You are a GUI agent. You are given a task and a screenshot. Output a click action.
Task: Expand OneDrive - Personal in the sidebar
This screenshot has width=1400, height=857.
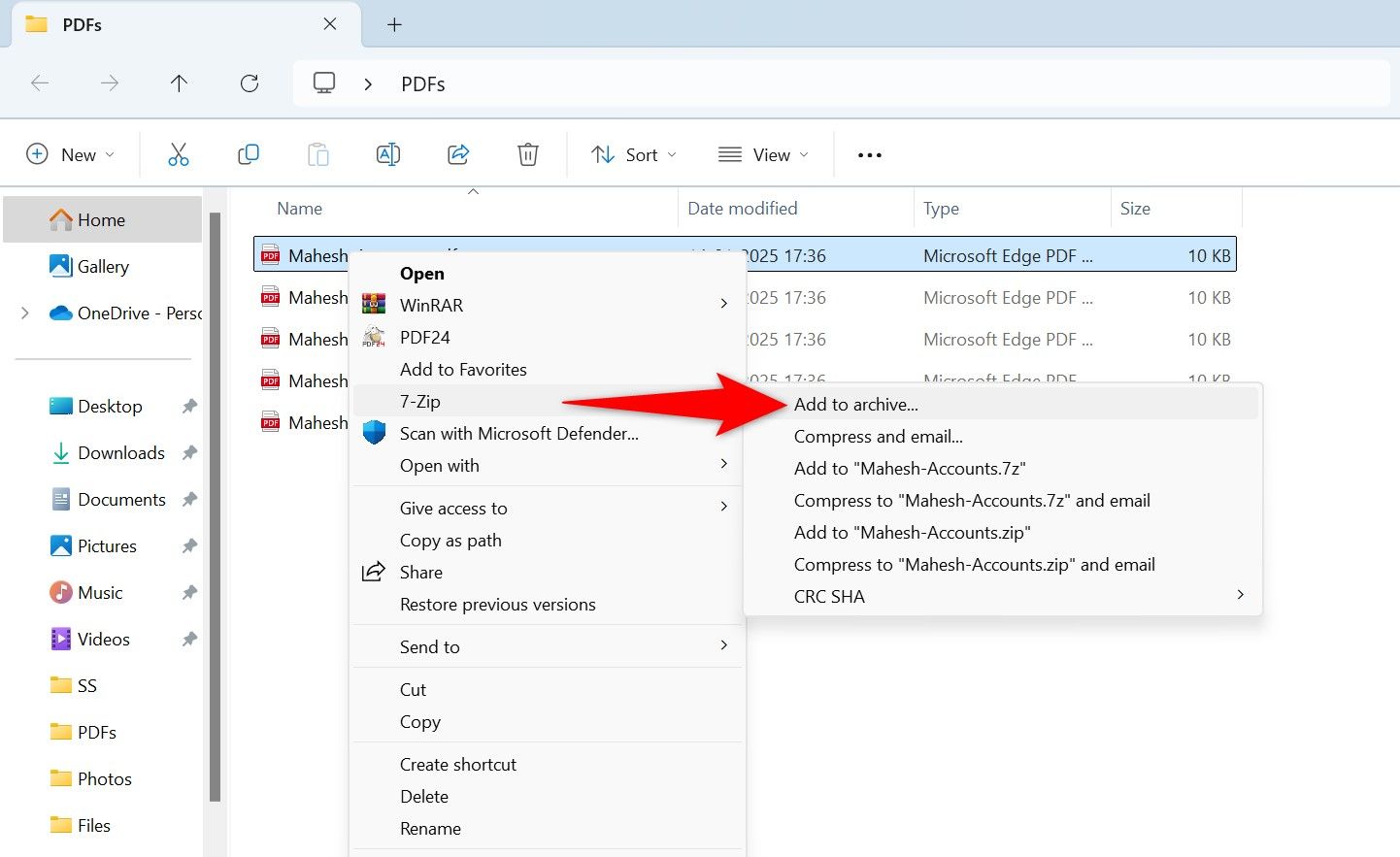[24, 313]
